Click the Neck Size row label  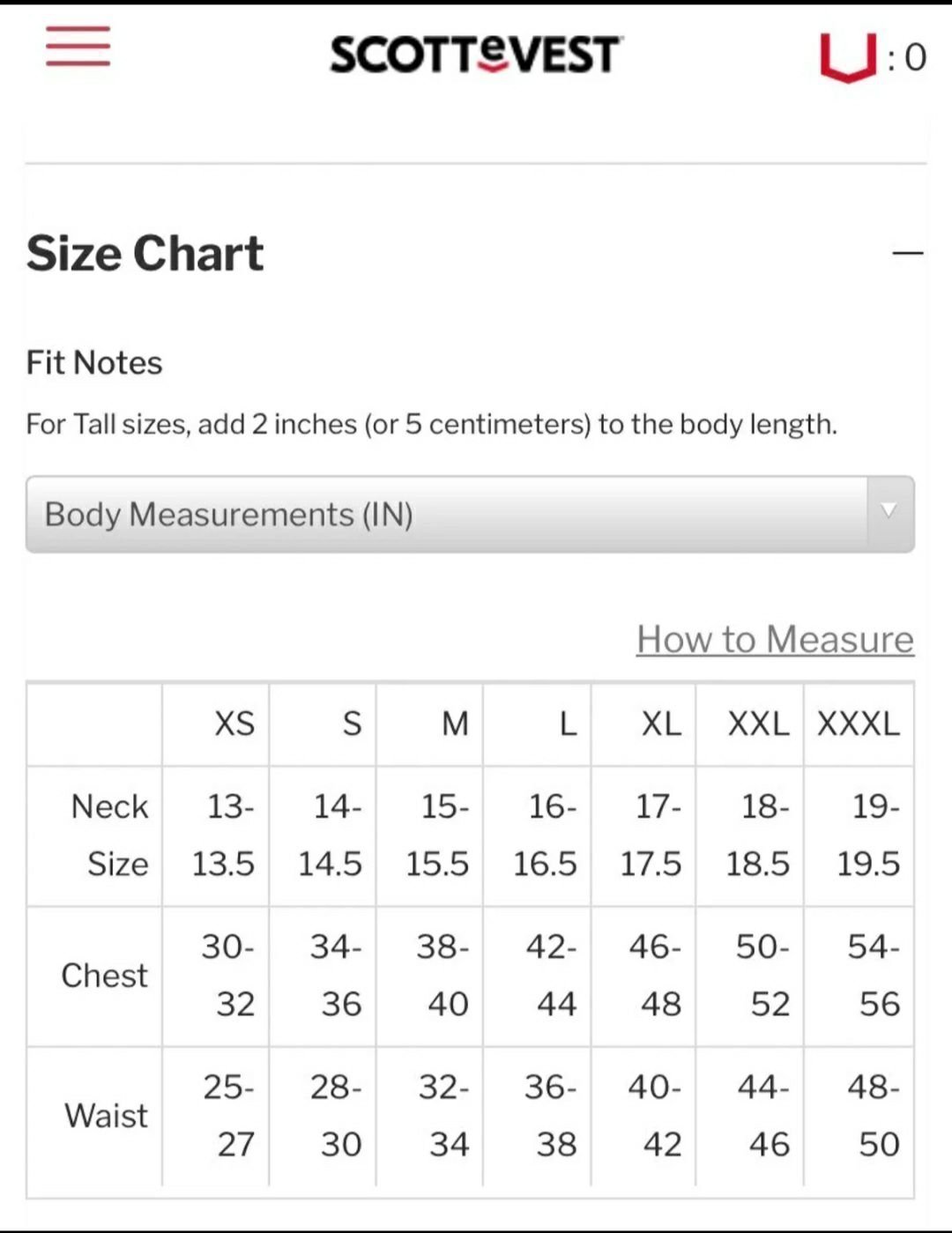110,835
